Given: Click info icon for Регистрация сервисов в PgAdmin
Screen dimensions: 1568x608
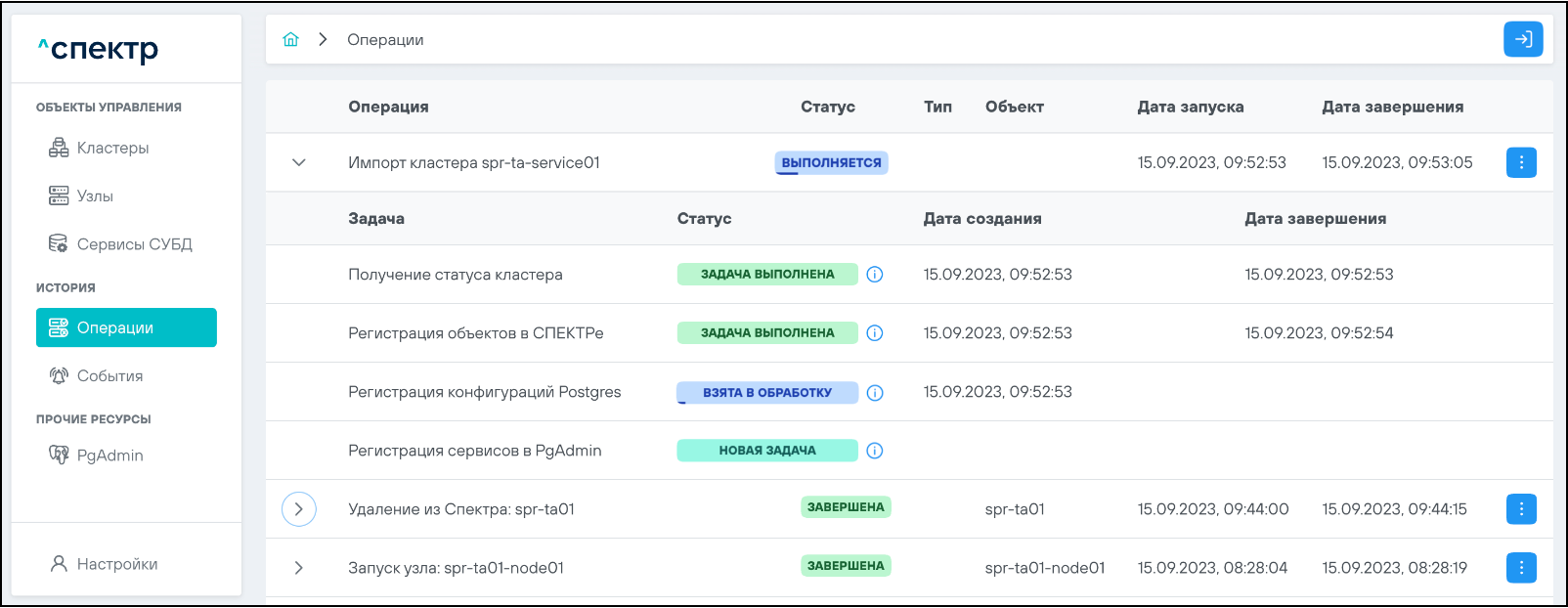Looking at the screenshot, I should coord(875,451).
